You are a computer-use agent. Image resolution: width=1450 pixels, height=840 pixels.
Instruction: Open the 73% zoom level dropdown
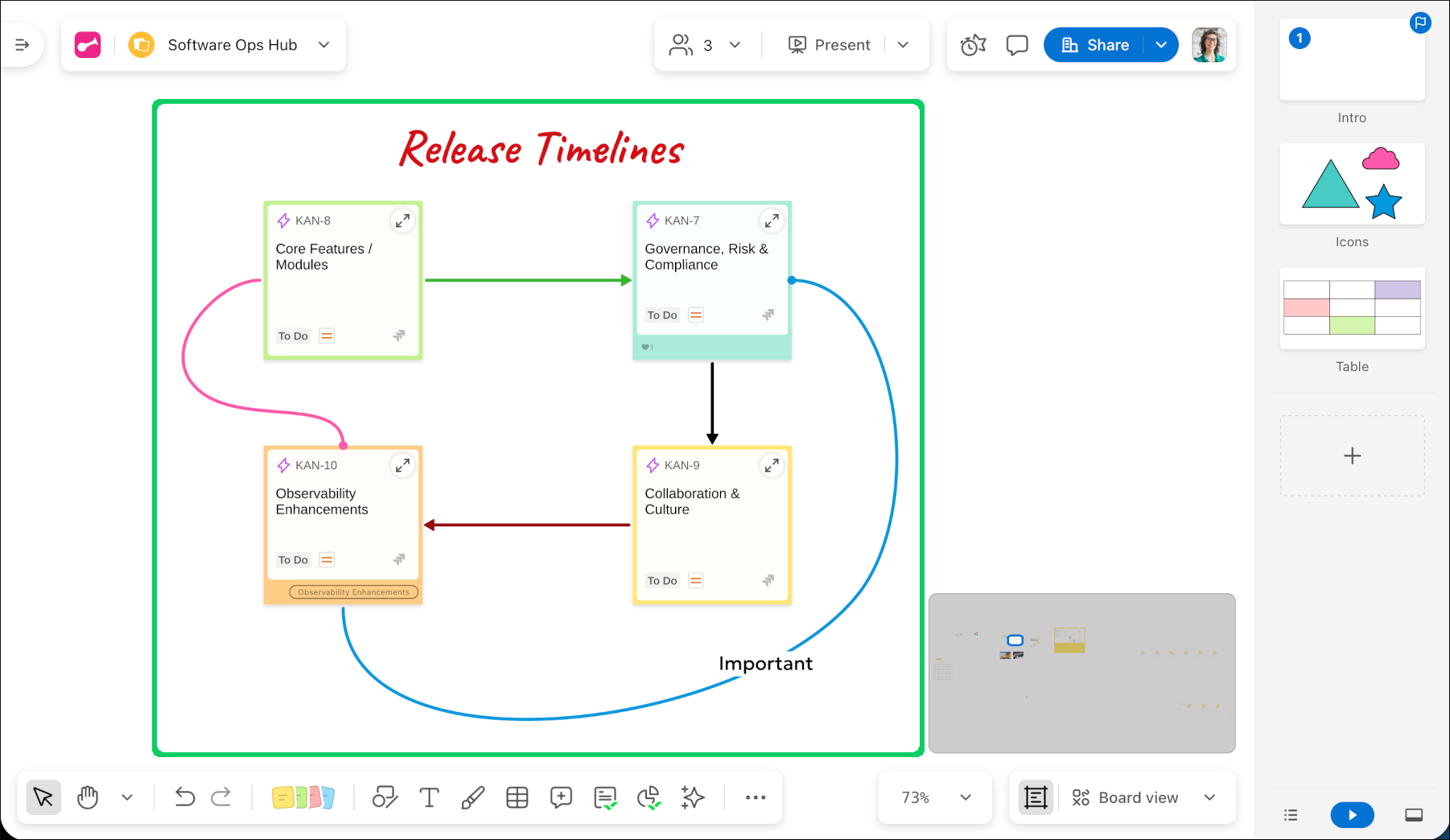tap(966, 797)
